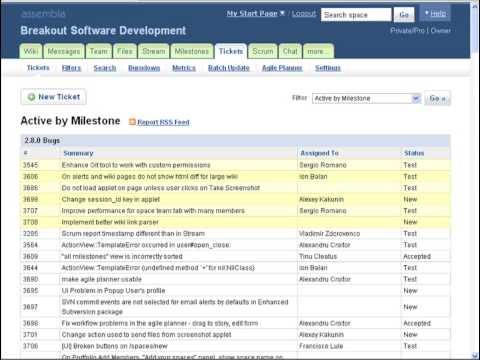
Task: Open the Scrum tab
Action: (263, 51)
